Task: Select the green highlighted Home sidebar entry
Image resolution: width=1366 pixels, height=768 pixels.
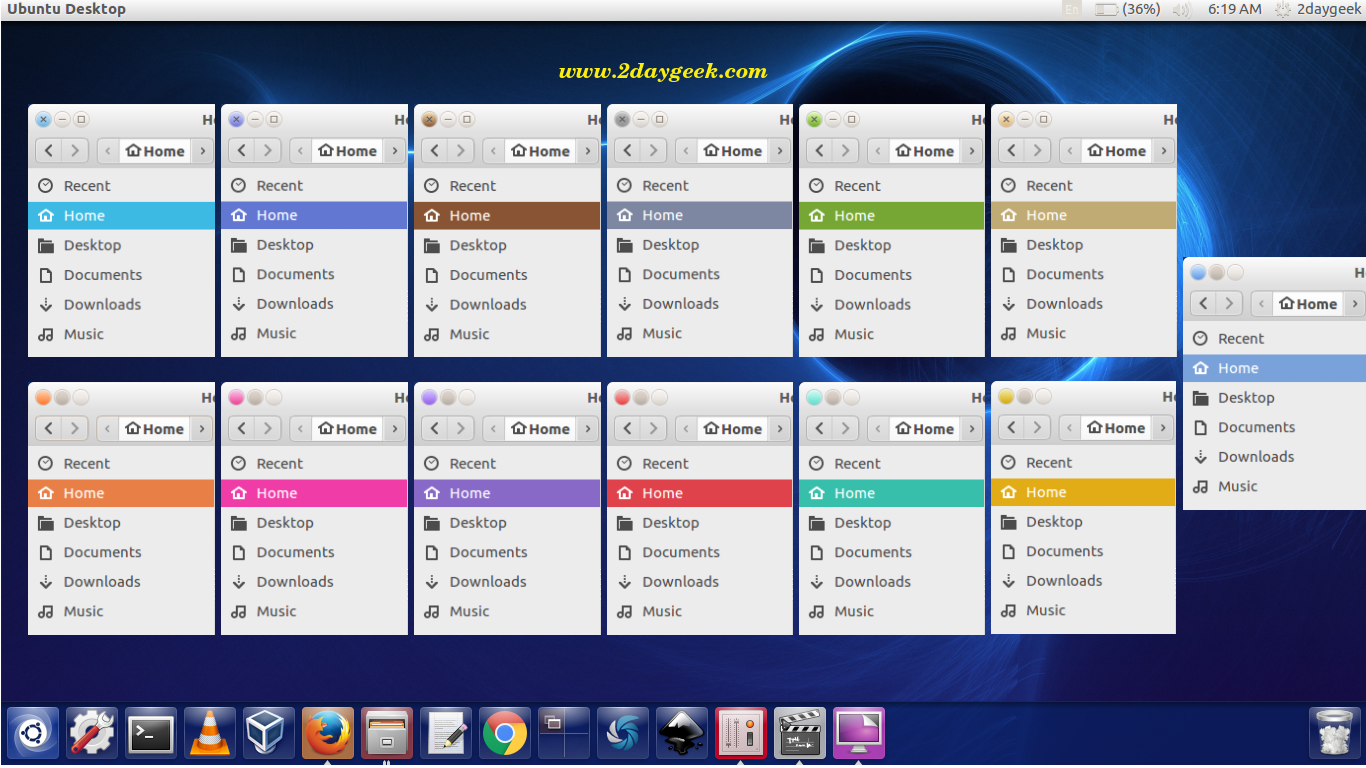Action: pyautogui.click(x=891, y=215)
